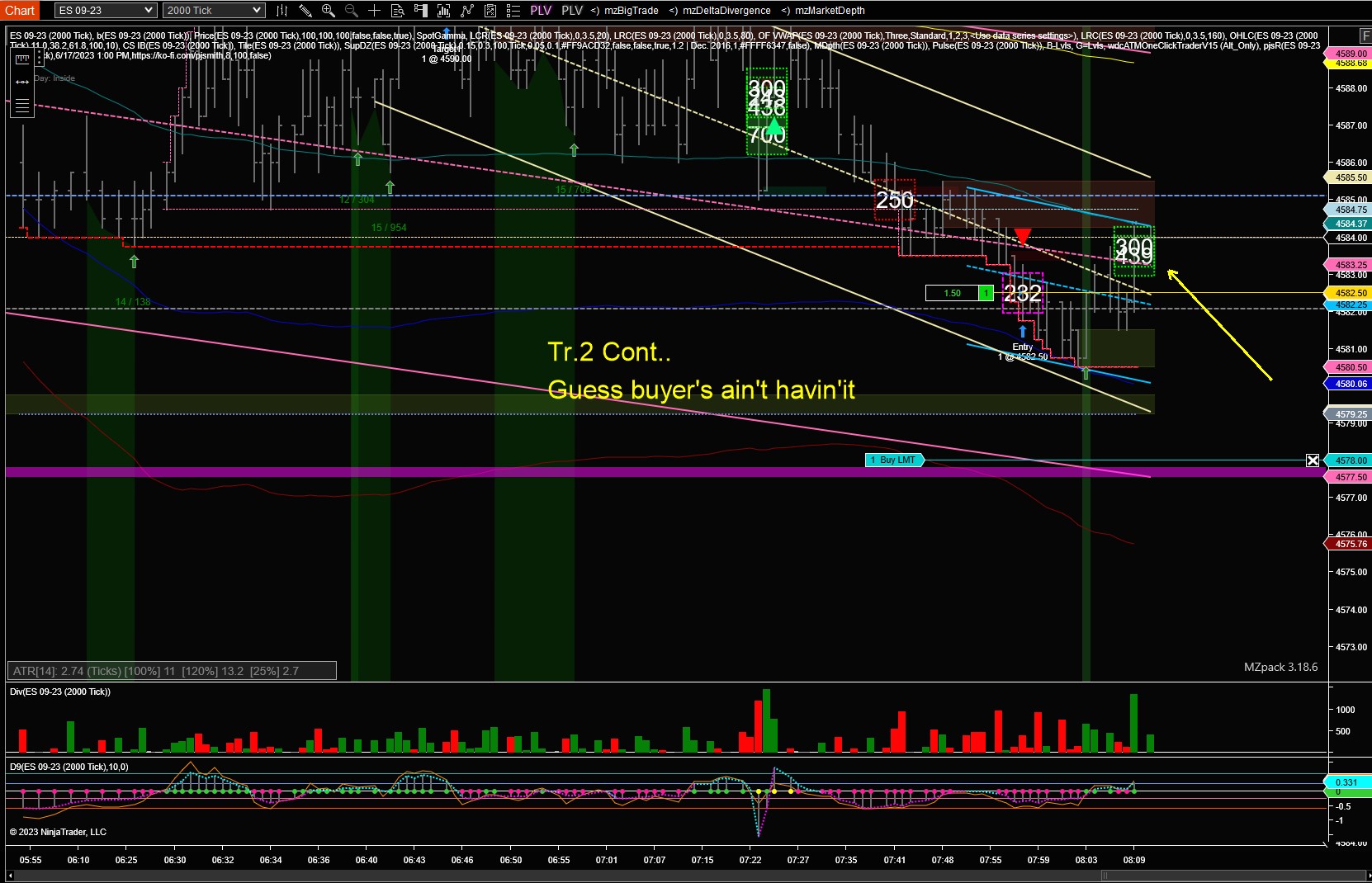The height and width of the screenshot is (883, 1372).
Task: Click the 1.50 profit target tag
Action: pos(952,293)
